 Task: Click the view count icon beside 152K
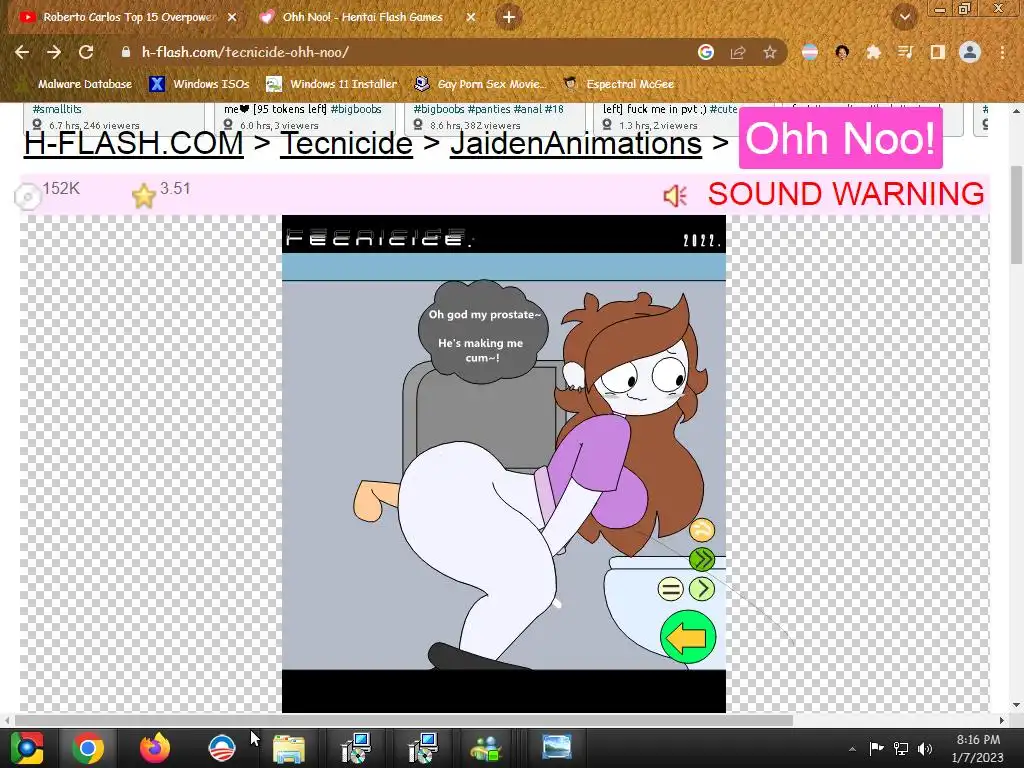(x=27, y=197)
